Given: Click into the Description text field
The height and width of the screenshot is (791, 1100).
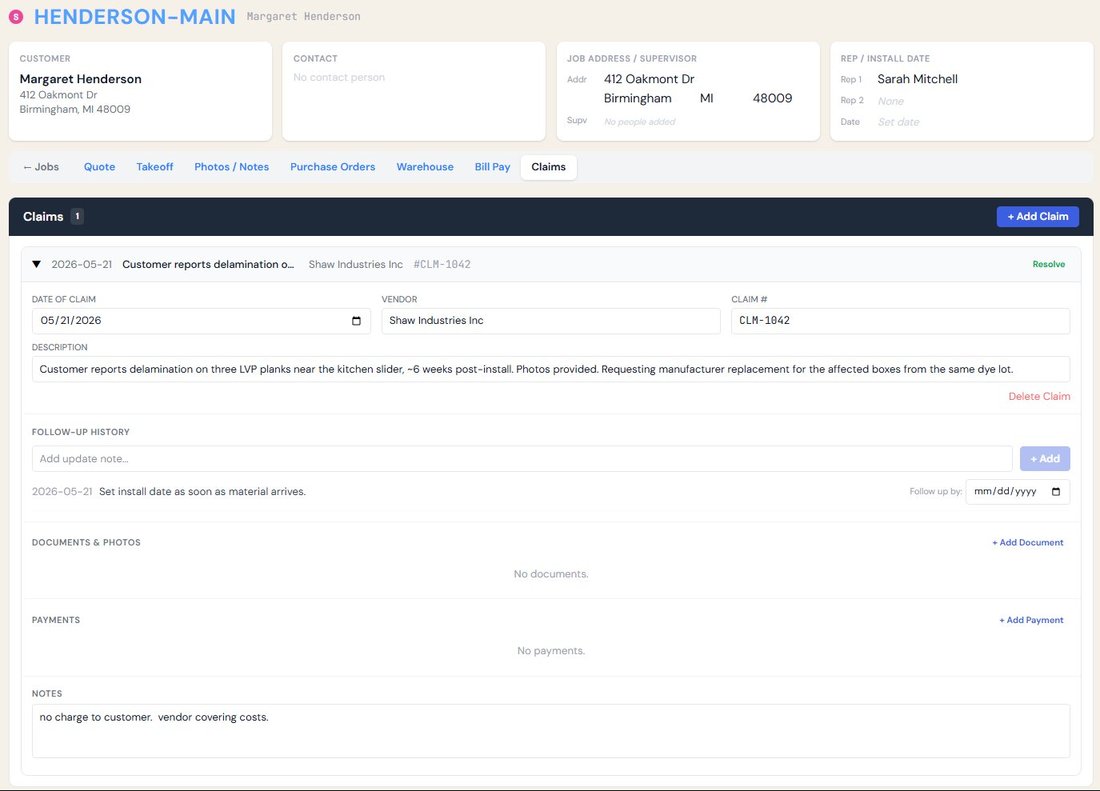Looking at the screenshot, I should [x=551, y=370].
